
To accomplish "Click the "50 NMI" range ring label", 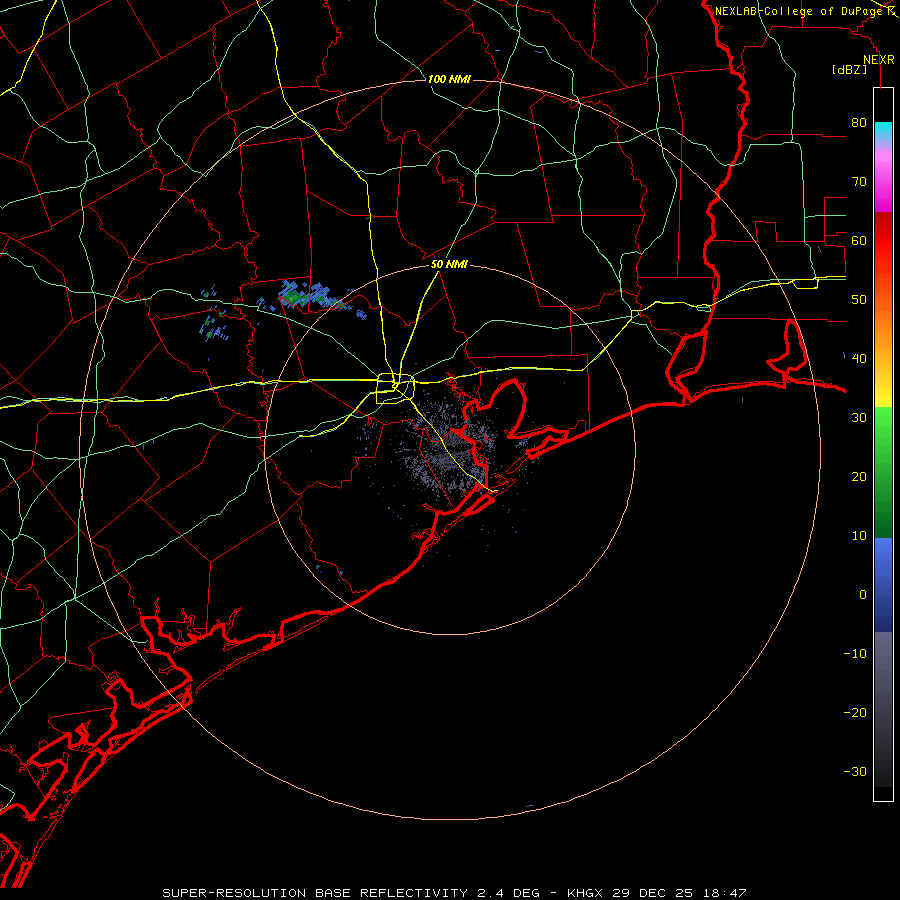I will 449,265.
